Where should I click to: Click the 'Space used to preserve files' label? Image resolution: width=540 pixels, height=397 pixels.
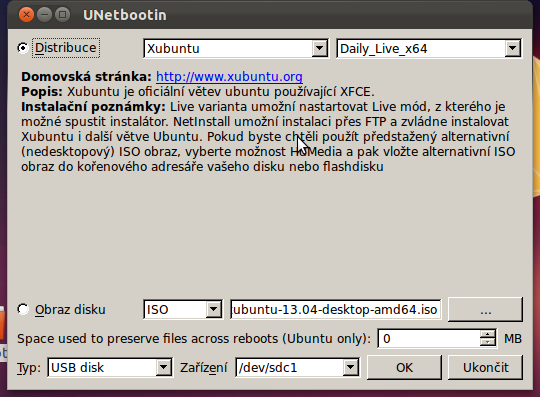[x=194, y=339]
